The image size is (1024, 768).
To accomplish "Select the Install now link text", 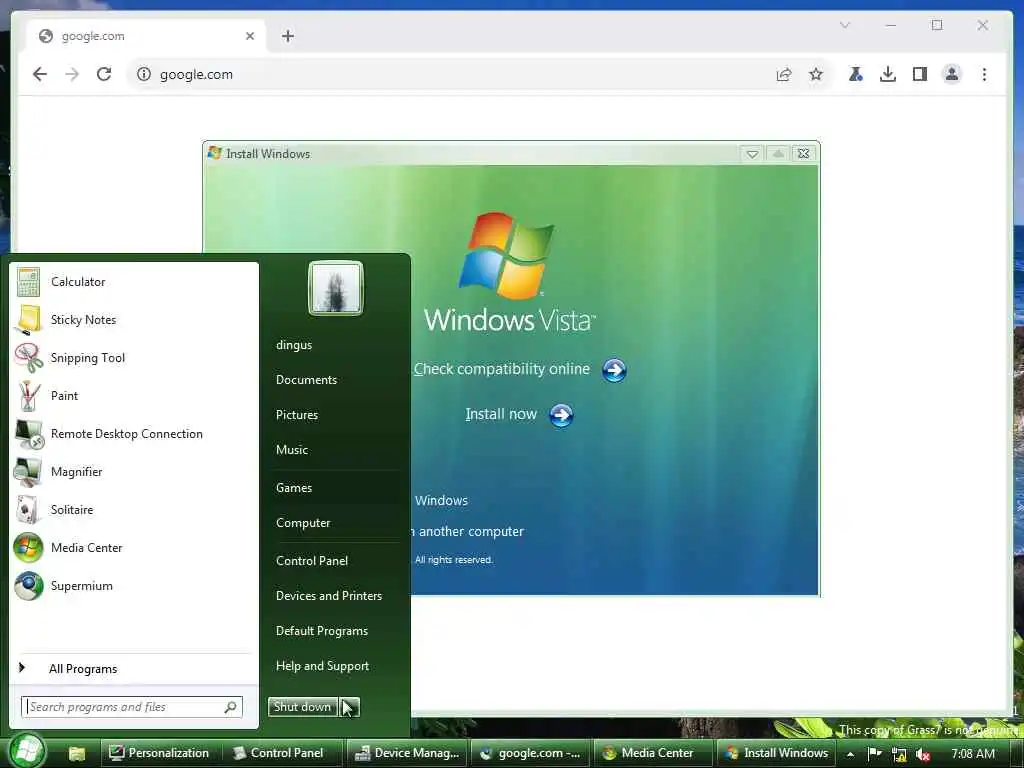I will [x=501, y=414].
